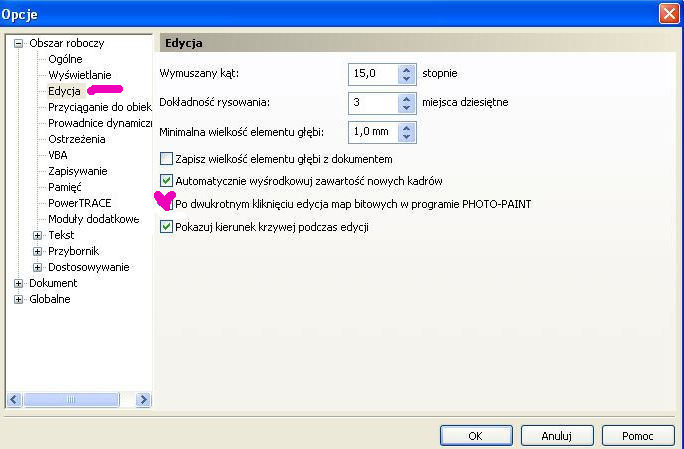Expand the Globalne tree node
Screen dimensions: 684x449
pyautogui.click(x=18, y=299)
